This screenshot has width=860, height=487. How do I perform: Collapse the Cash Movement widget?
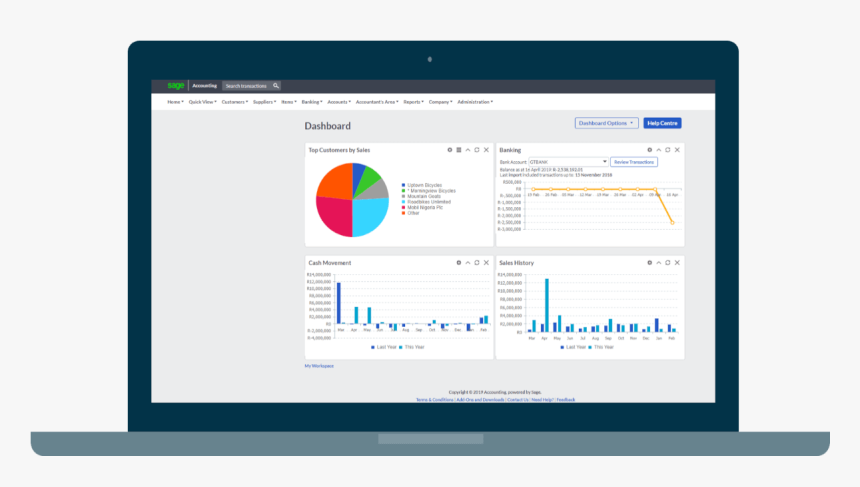click(468, 263)
